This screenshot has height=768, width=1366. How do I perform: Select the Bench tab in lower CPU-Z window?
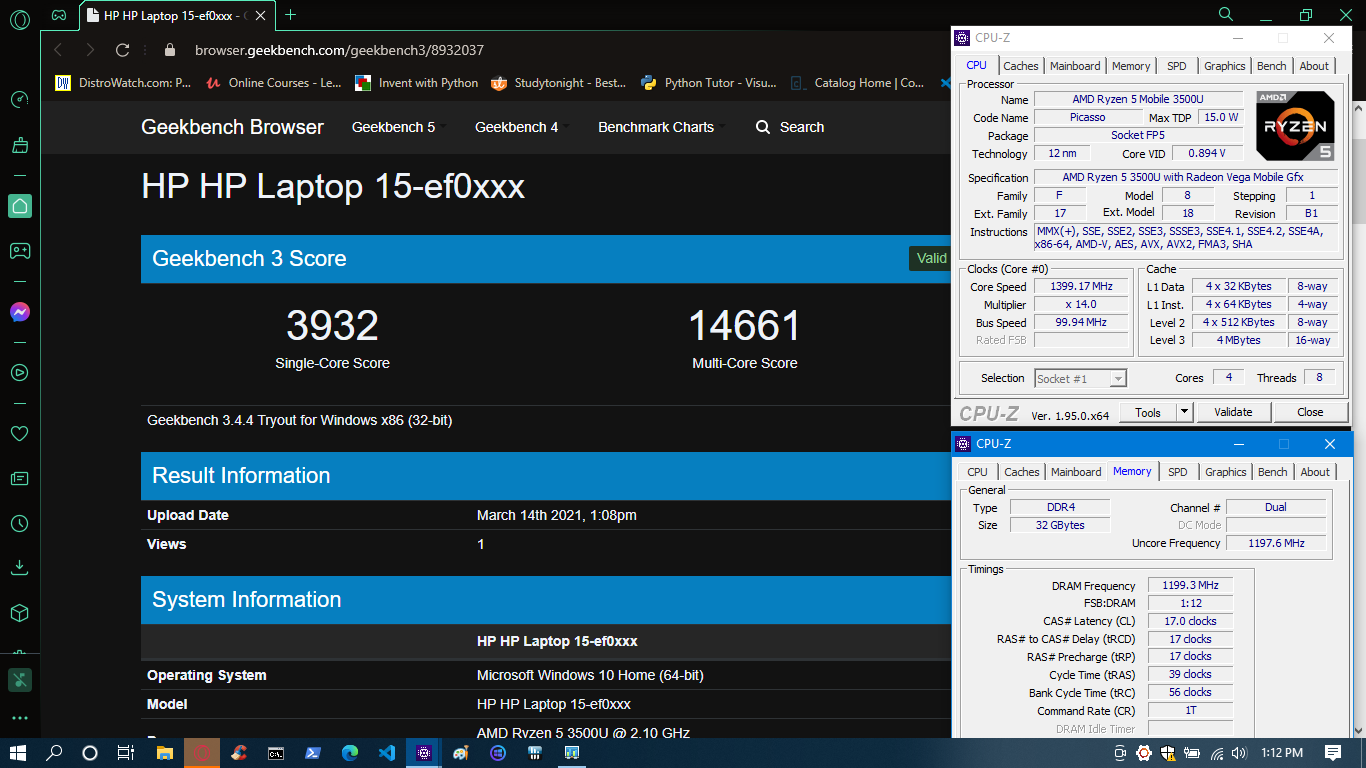pos(1273,472)
